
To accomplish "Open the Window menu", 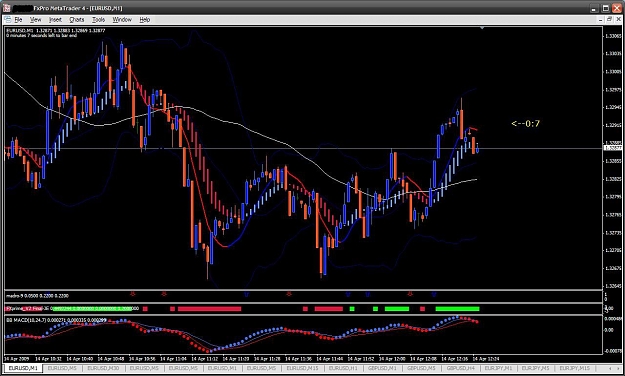I will (122, 20).
